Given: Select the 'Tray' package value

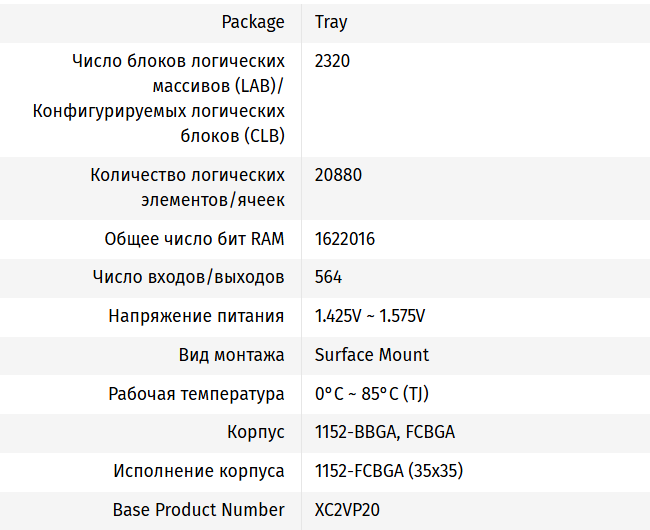Looking at the screenshot, I should point(331,22).
